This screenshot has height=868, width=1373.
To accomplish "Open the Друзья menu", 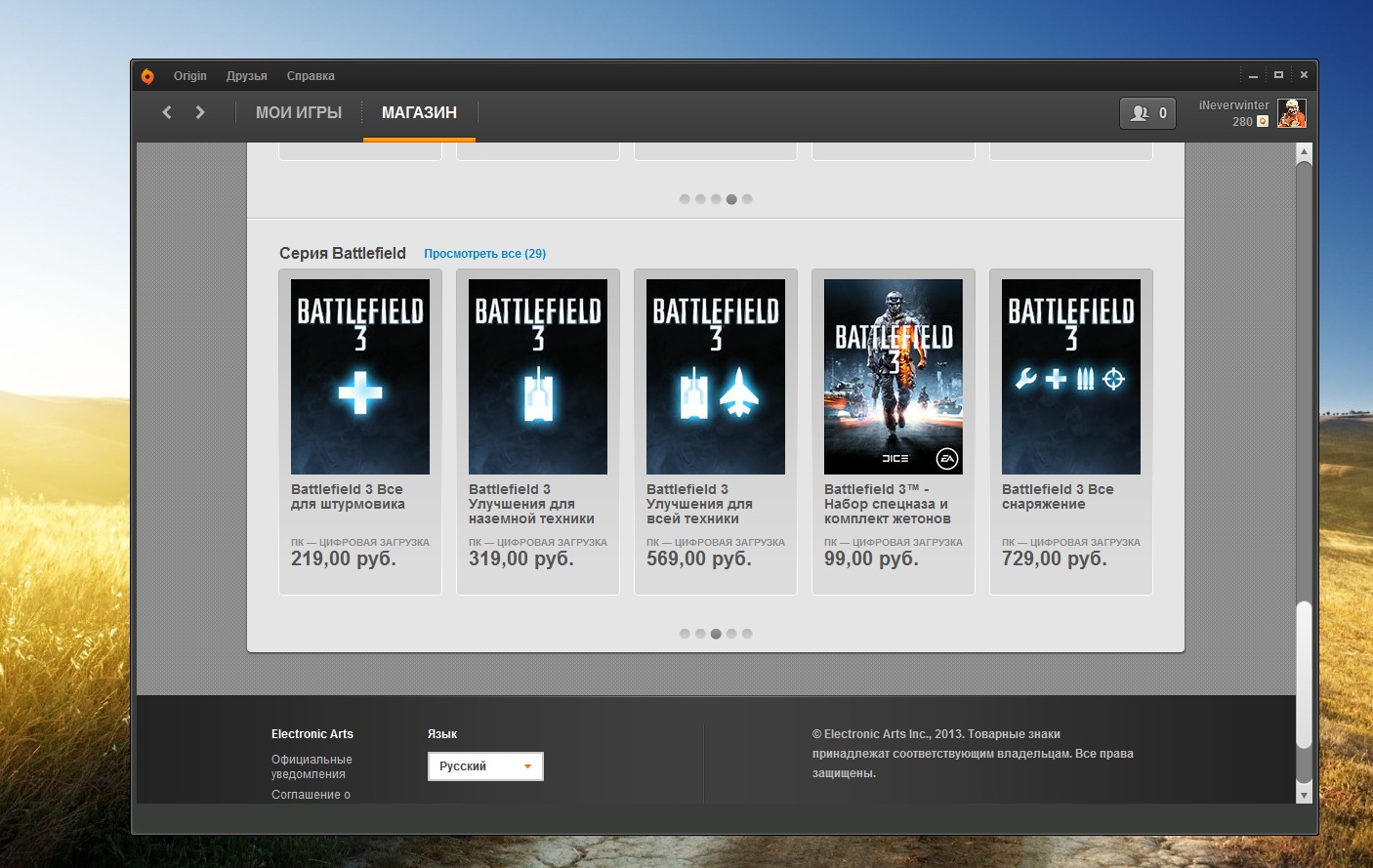I will (x=247, y=76).
